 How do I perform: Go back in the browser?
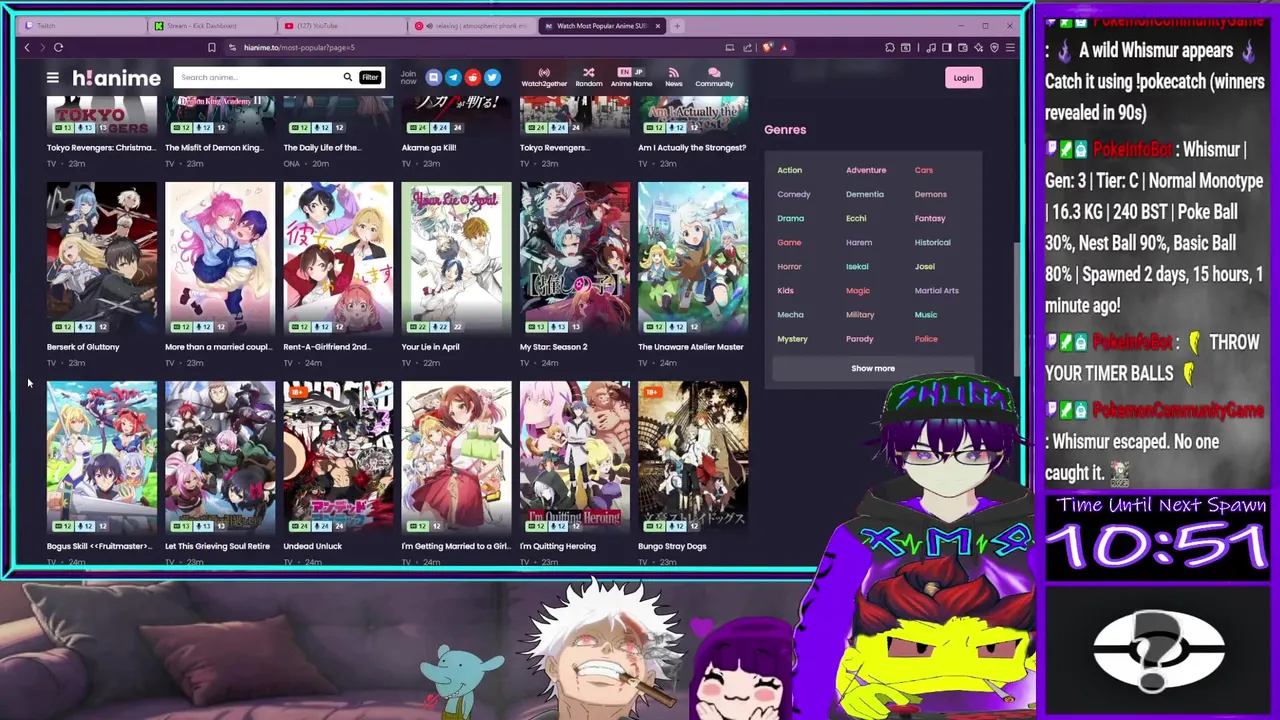click(x=27, y=47)
